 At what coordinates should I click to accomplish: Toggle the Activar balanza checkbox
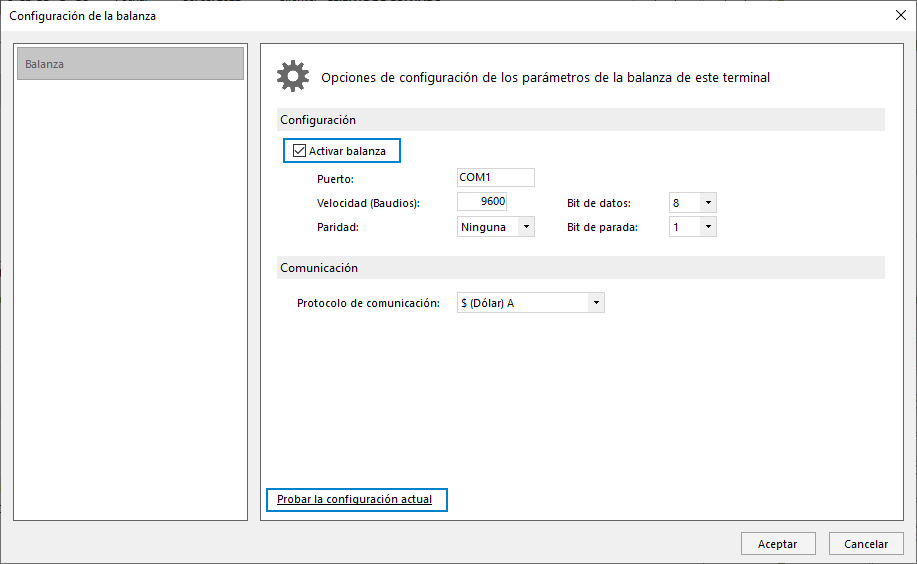(x=299, y=151)
